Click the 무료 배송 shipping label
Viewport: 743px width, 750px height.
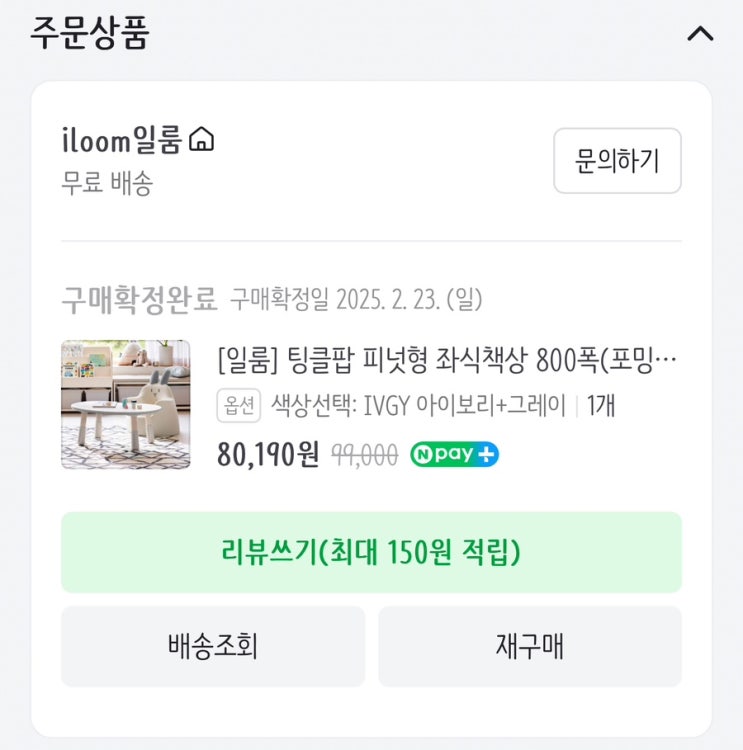click(x=107, y=184)
